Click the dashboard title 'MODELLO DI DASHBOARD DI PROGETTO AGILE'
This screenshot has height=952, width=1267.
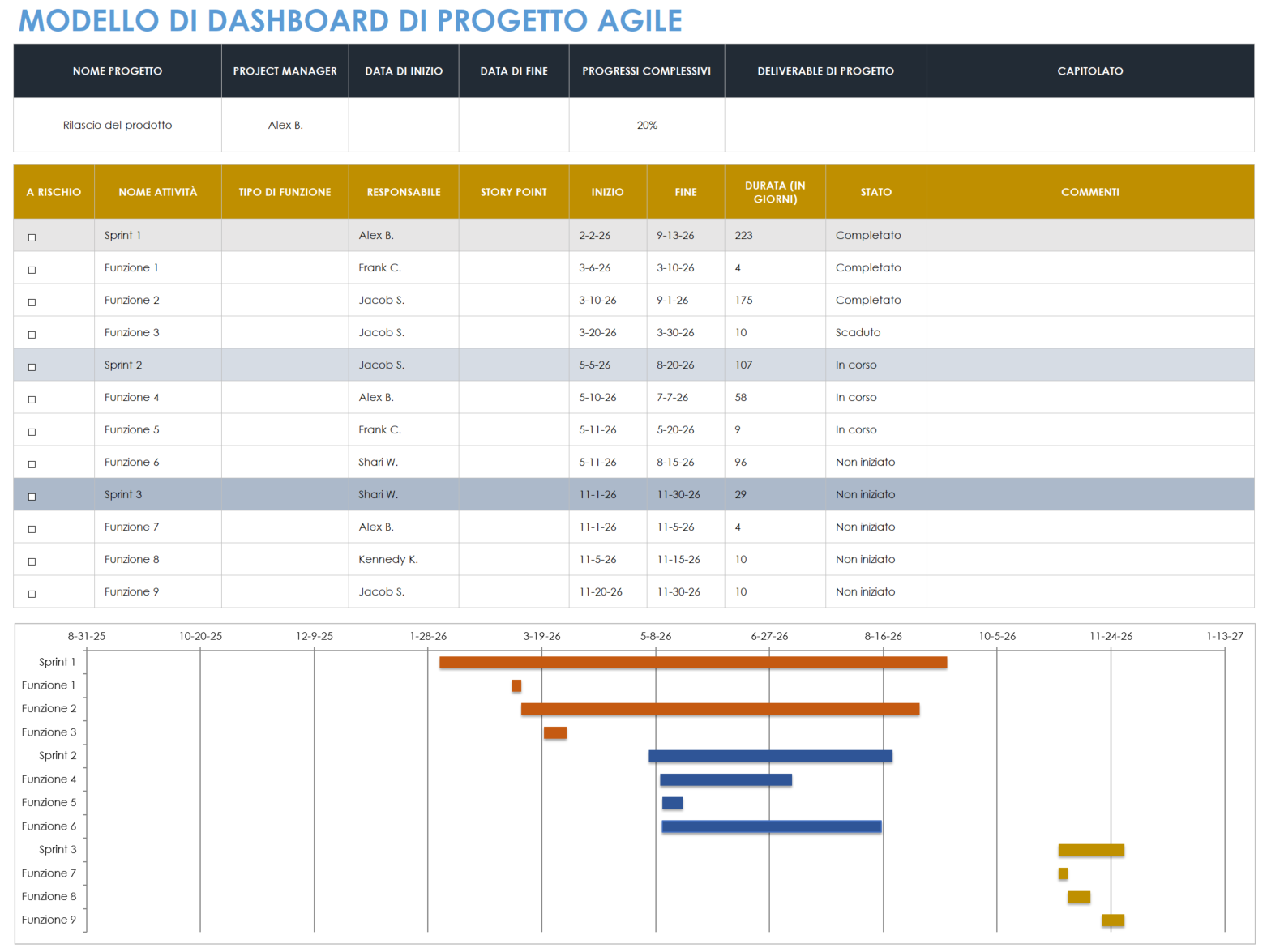point(350,20)
